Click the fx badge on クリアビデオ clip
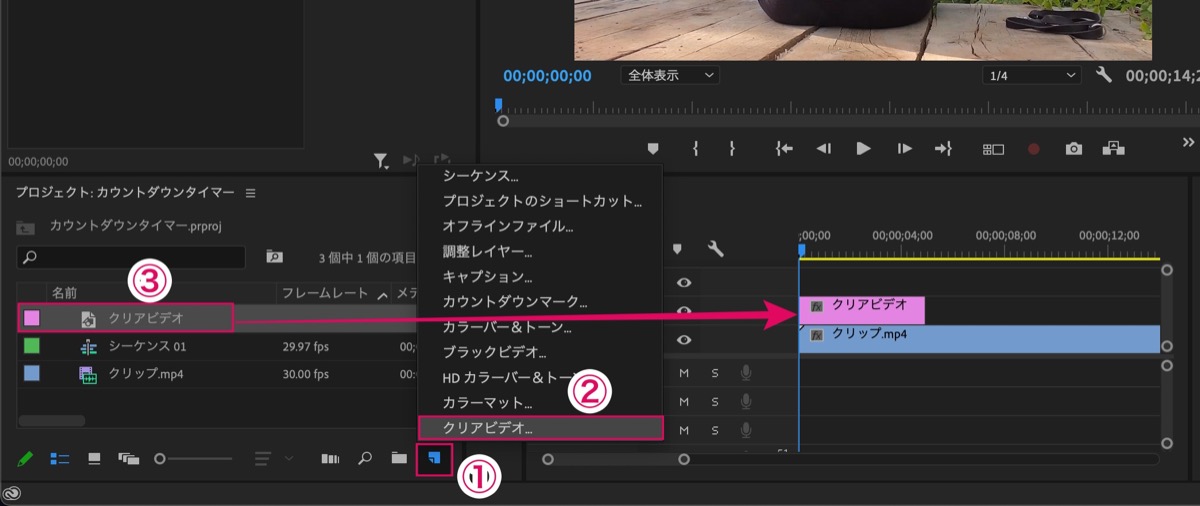The image size is (1200, 506). 817,305
